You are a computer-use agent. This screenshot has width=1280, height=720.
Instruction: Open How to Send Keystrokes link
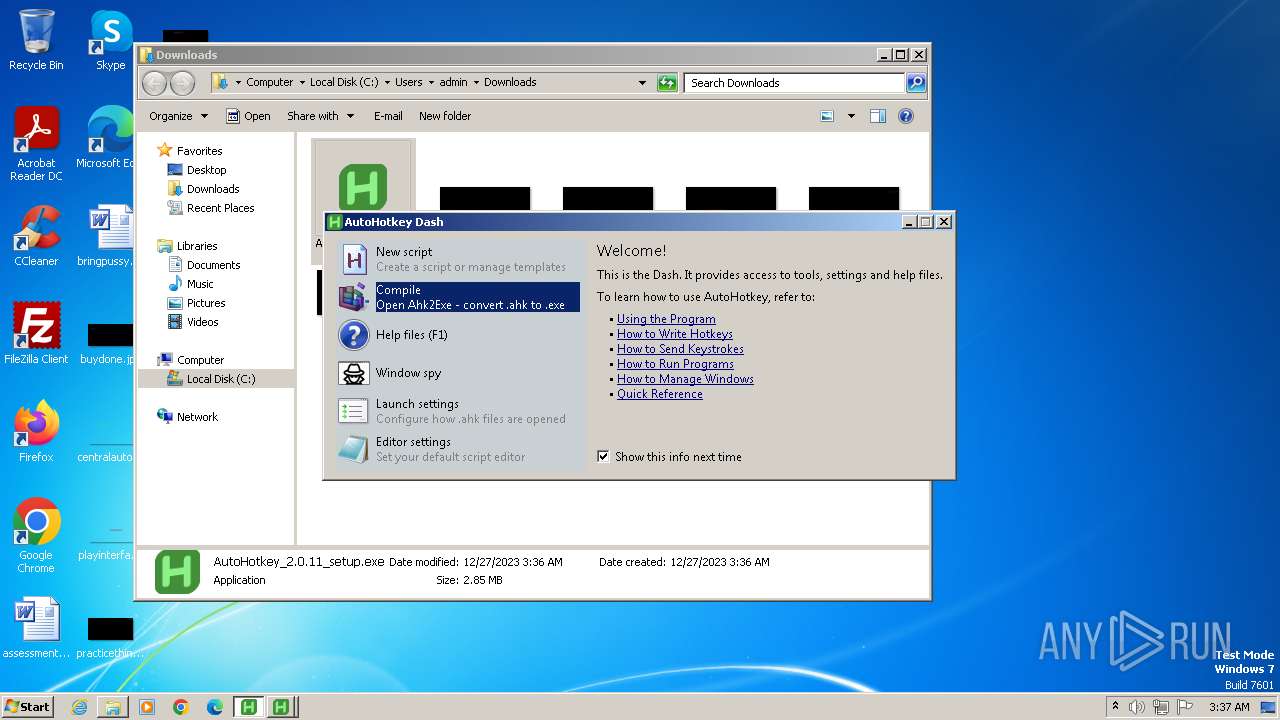tap(680, 349)
